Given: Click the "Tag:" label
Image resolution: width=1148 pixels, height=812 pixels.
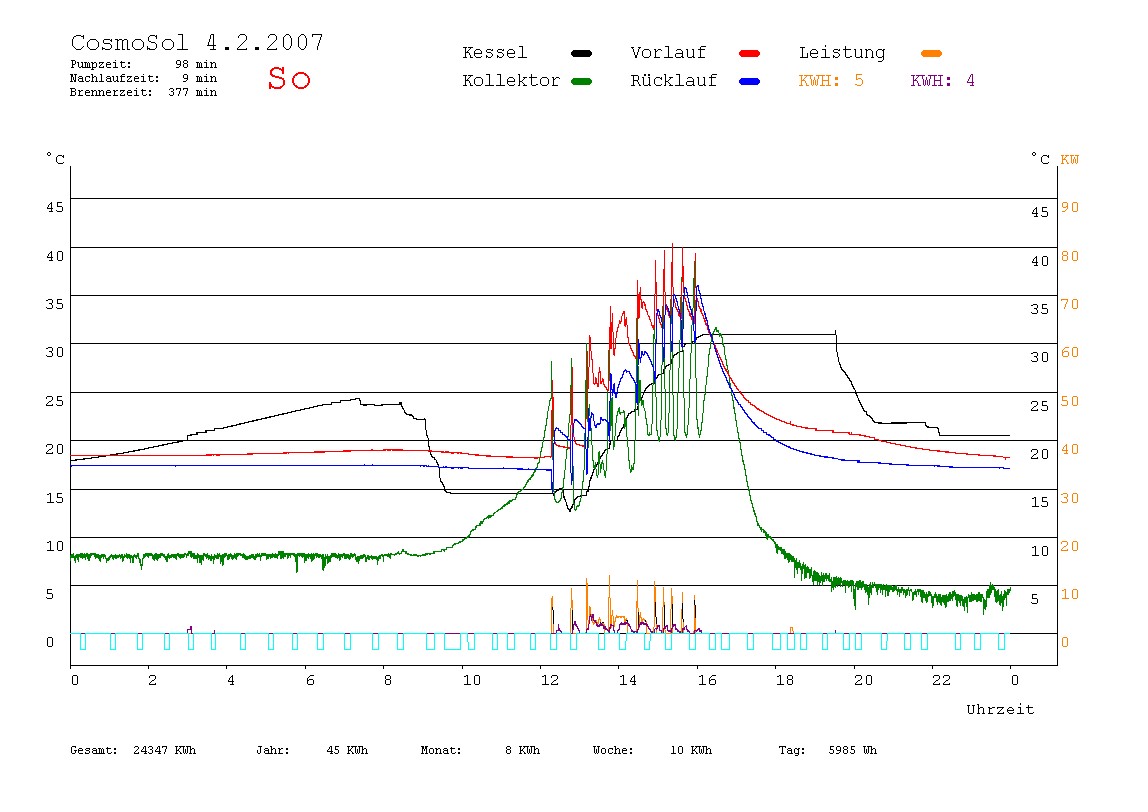Looking at the screenshot, I should tap(792, 750).
